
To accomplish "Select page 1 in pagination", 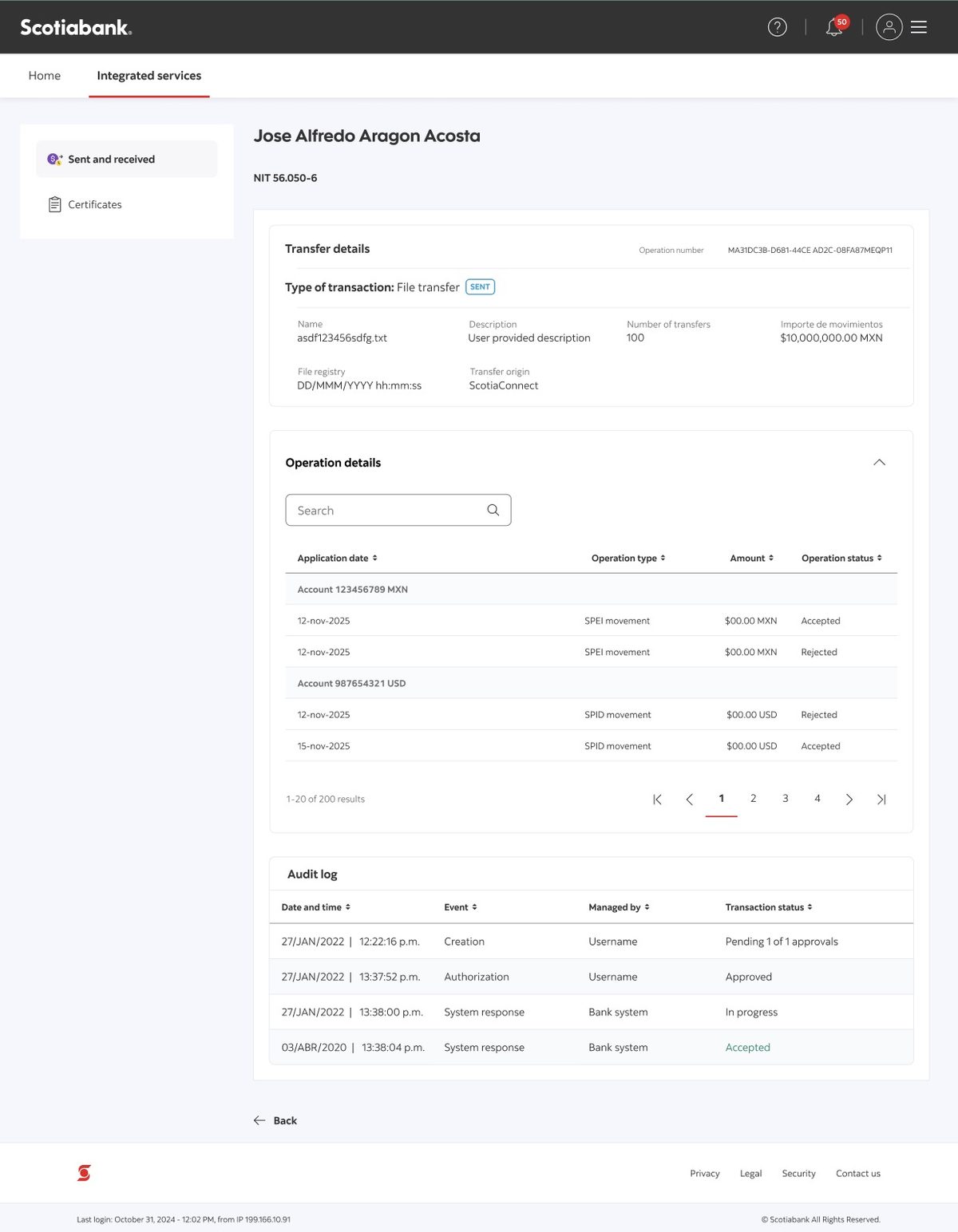I will 722,799.
